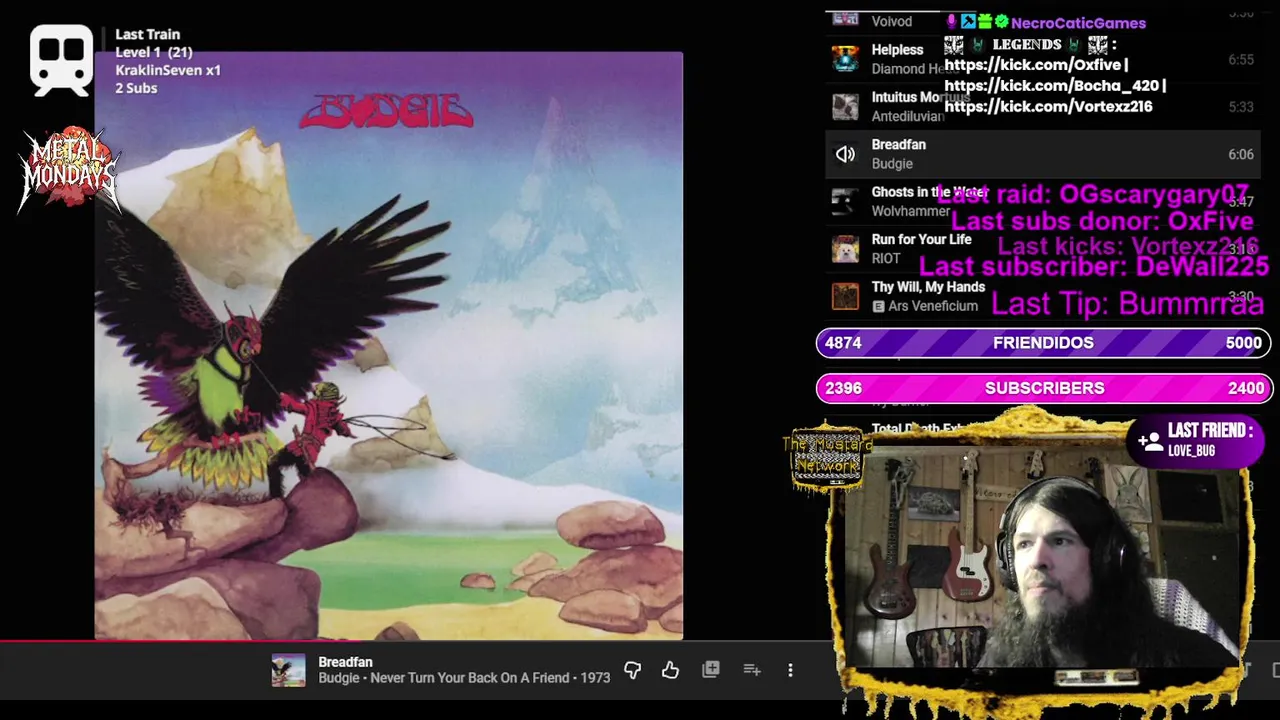Click the dislike thumbs-down icon
Screen dimensions: 1280x720
point(632,670)
